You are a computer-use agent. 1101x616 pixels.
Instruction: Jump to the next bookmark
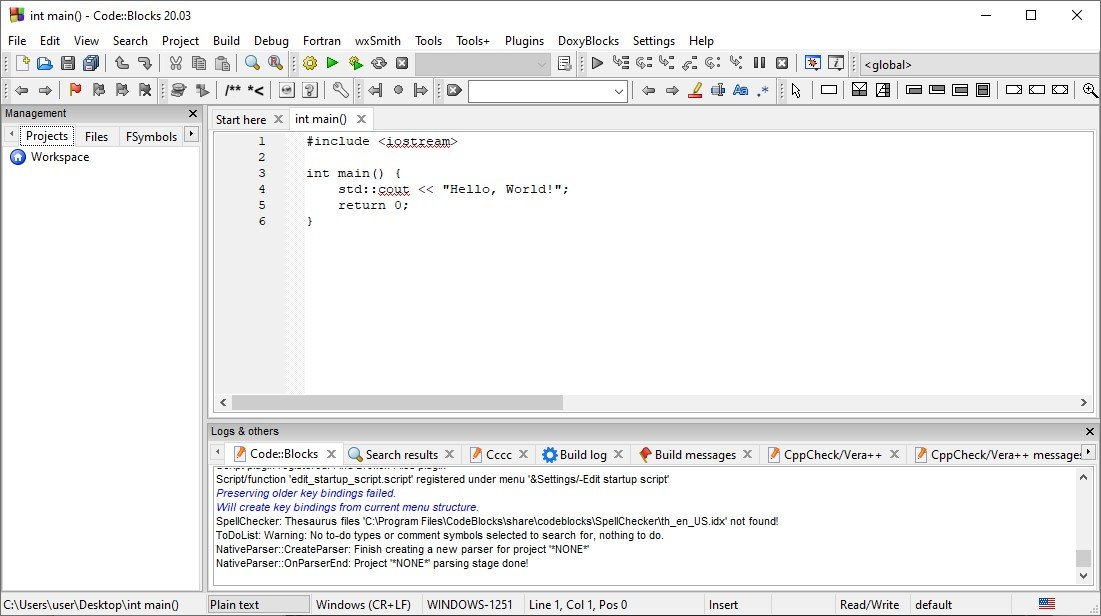(x=121, y=90)
